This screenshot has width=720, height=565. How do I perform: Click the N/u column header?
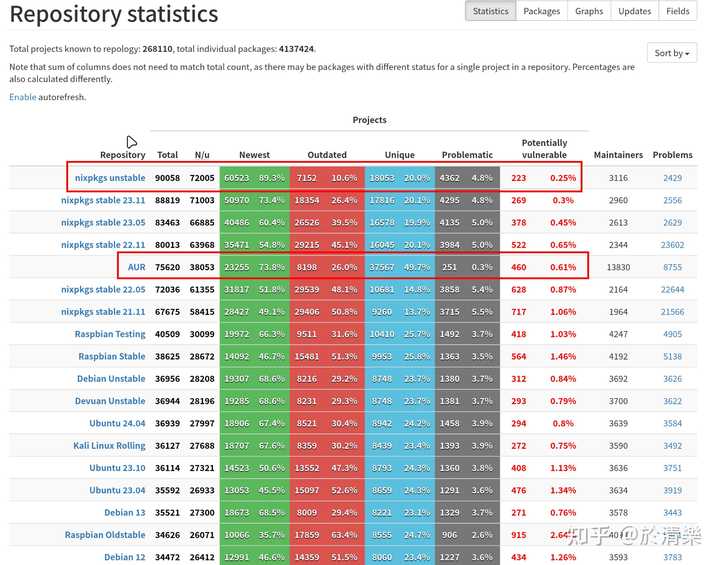(202, 155)
